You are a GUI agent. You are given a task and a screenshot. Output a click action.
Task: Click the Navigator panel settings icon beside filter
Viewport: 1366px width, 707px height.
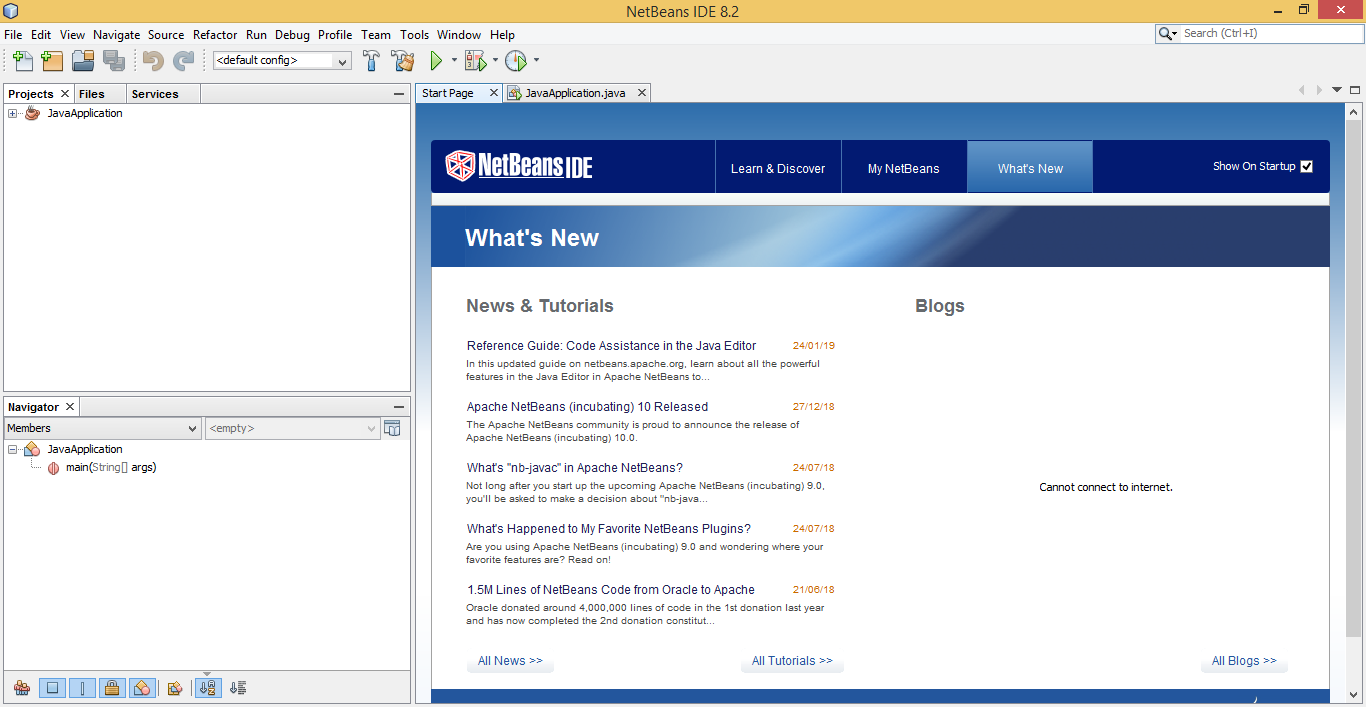392,428
